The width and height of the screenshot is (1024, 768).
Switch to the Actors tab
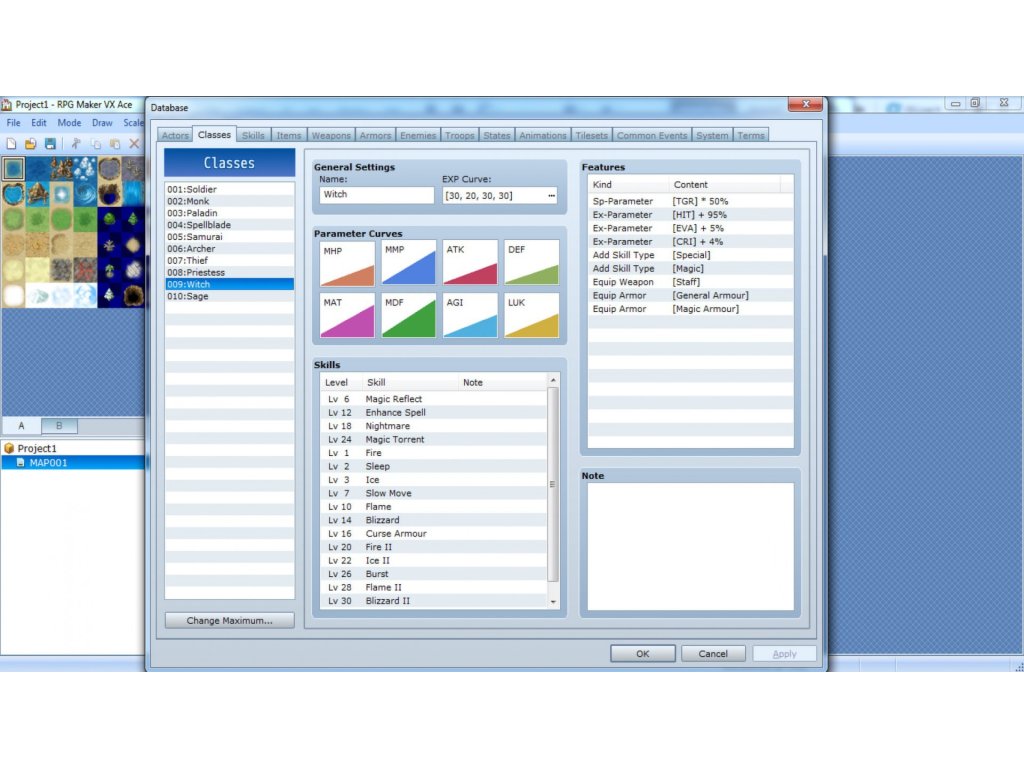[175, 135]
